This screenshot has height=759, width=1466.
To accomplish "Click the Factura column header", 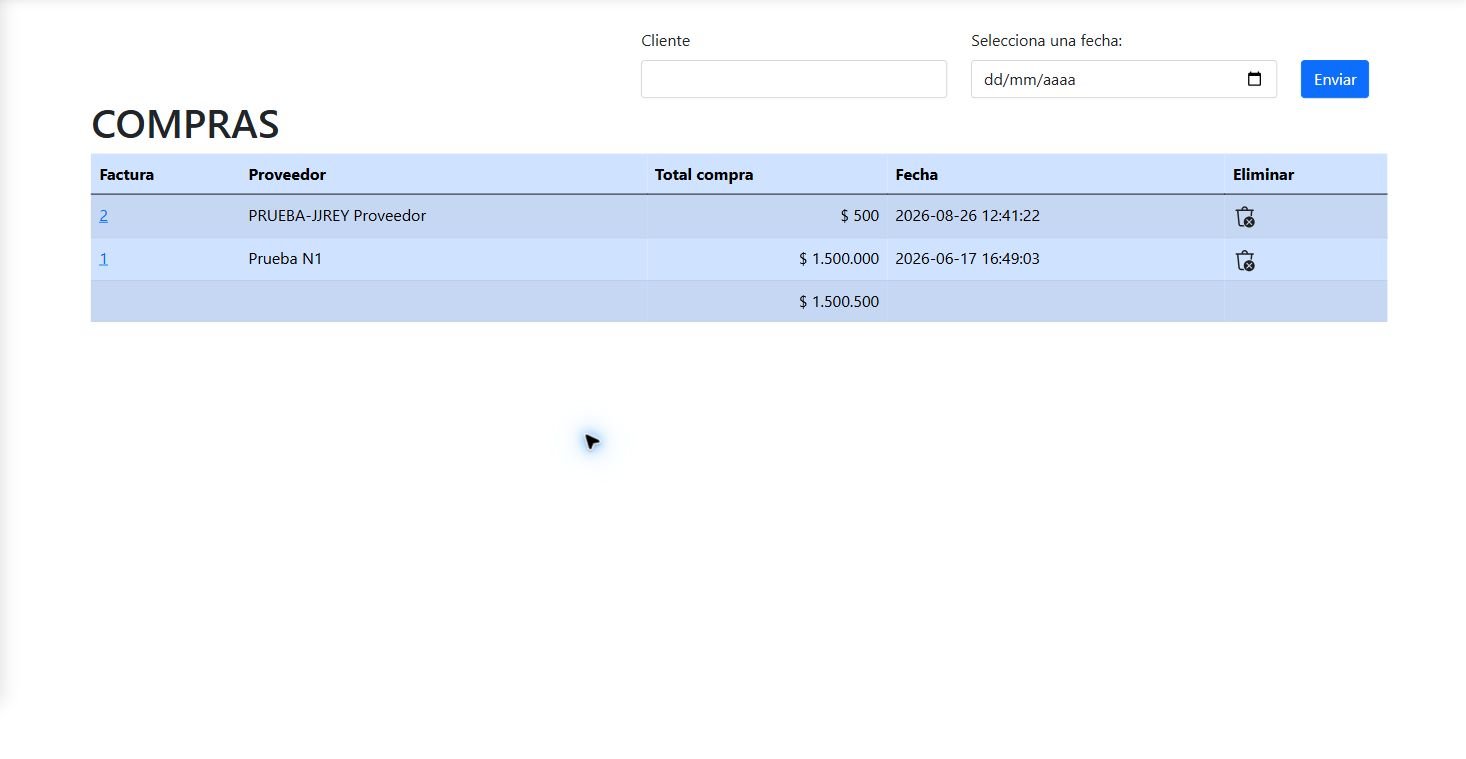I will point(167,174).
